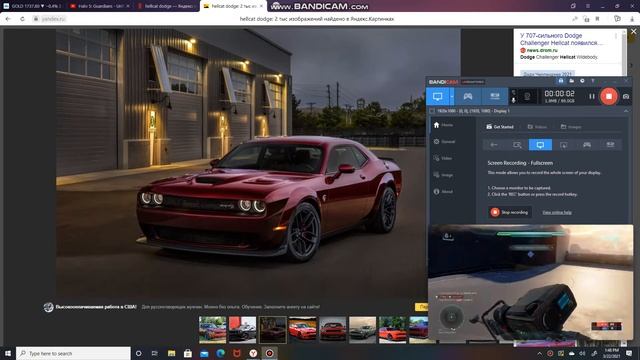Screen dimensions: 640x360
Task: Switch to the Get Started tab
Action: [x=500, y=127]
